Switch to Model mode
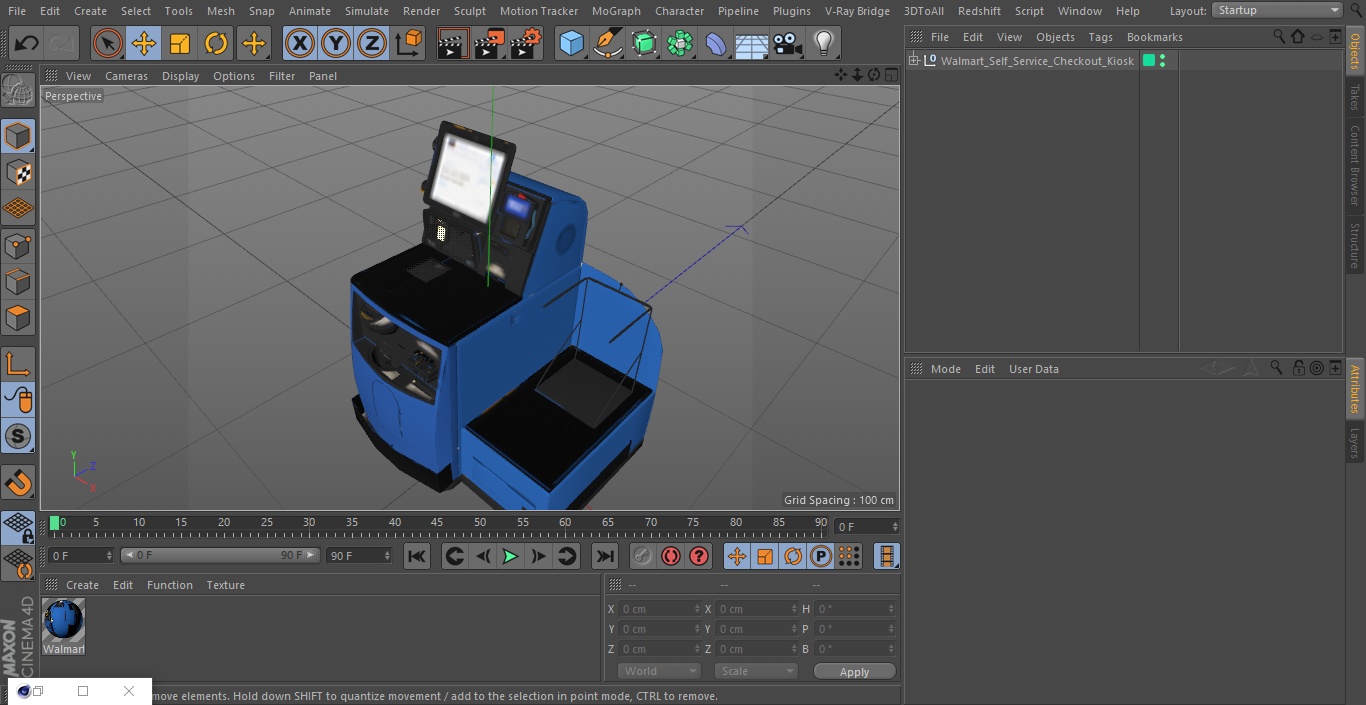 pyautogui.click(x=18, y=136)
